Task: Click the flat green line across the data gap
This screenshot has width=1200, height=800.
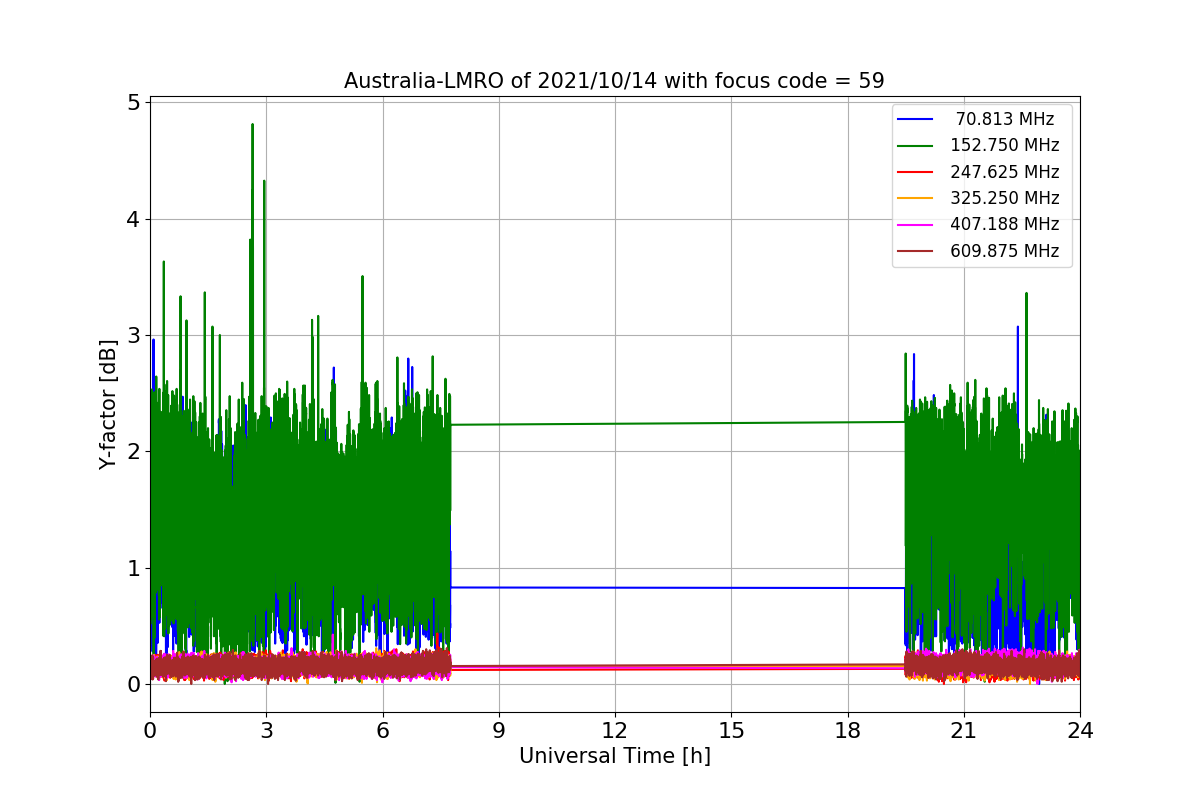Action: tap(678, 423)
